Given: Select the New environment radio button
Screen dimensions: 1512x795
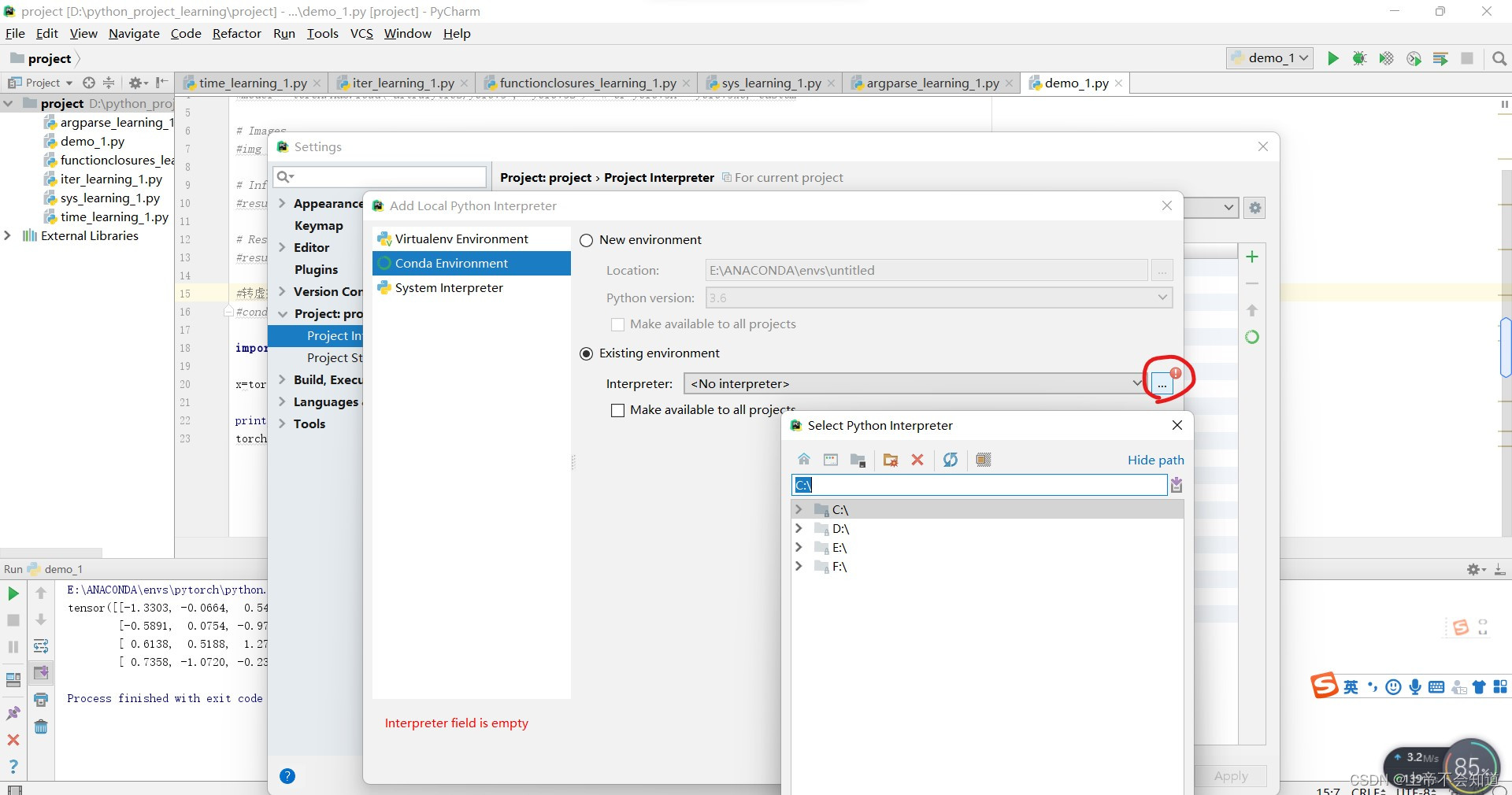Looking at the screenshot, I should [x=586, y=240].
